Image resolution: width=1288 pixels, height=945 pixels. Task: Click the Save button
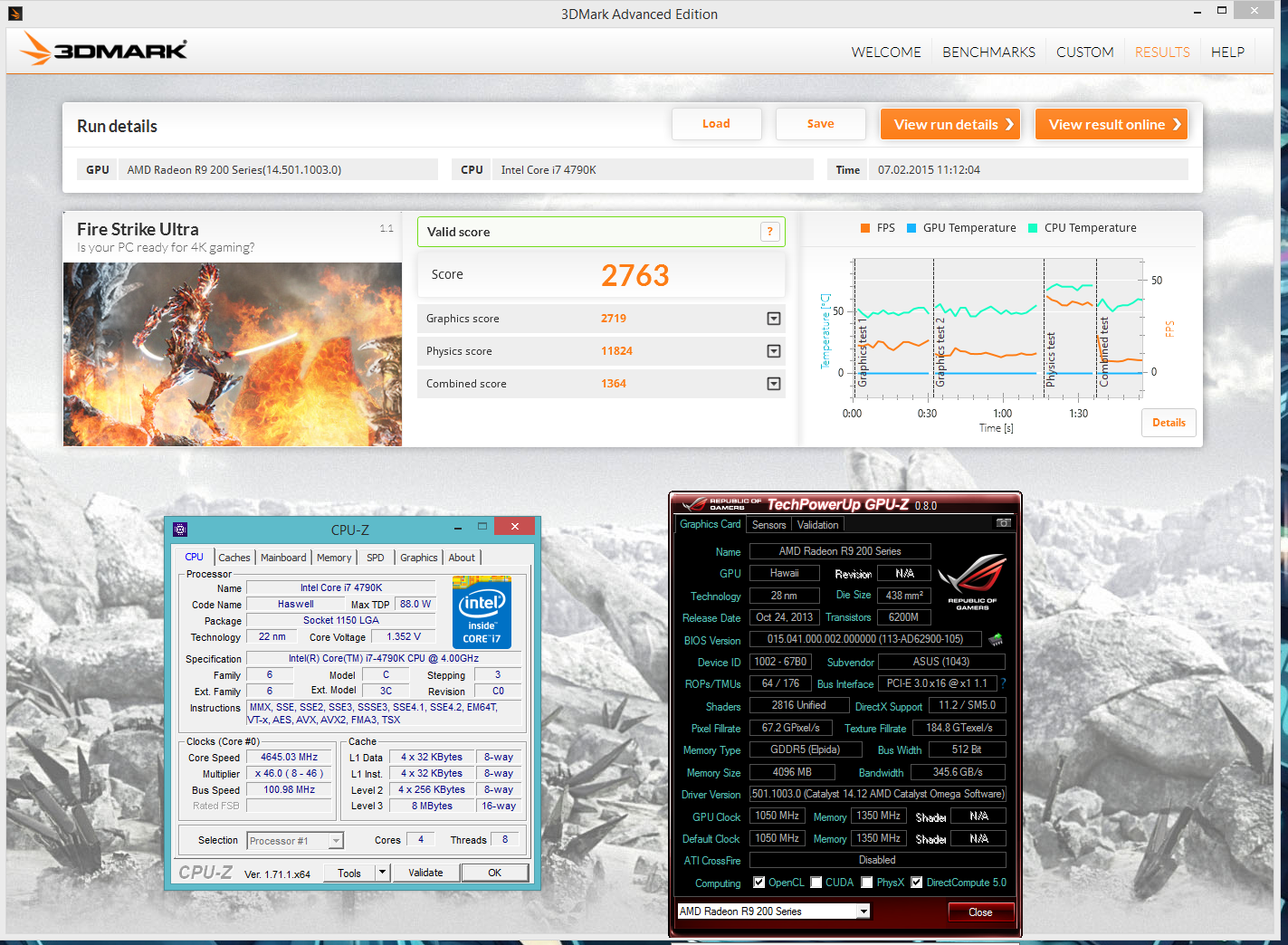coord(821,124)
